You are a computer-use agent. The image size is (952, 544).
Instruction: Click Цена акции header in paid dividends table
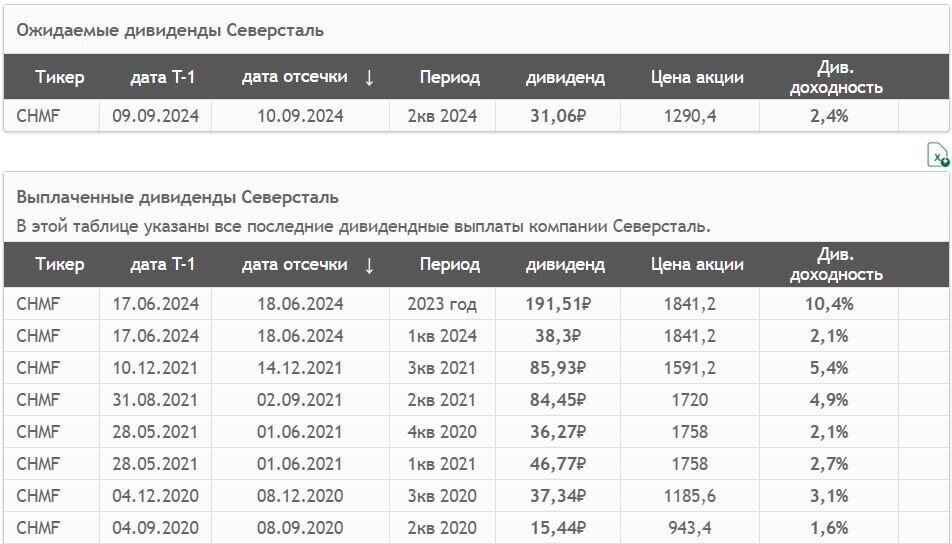coord(697,264)
